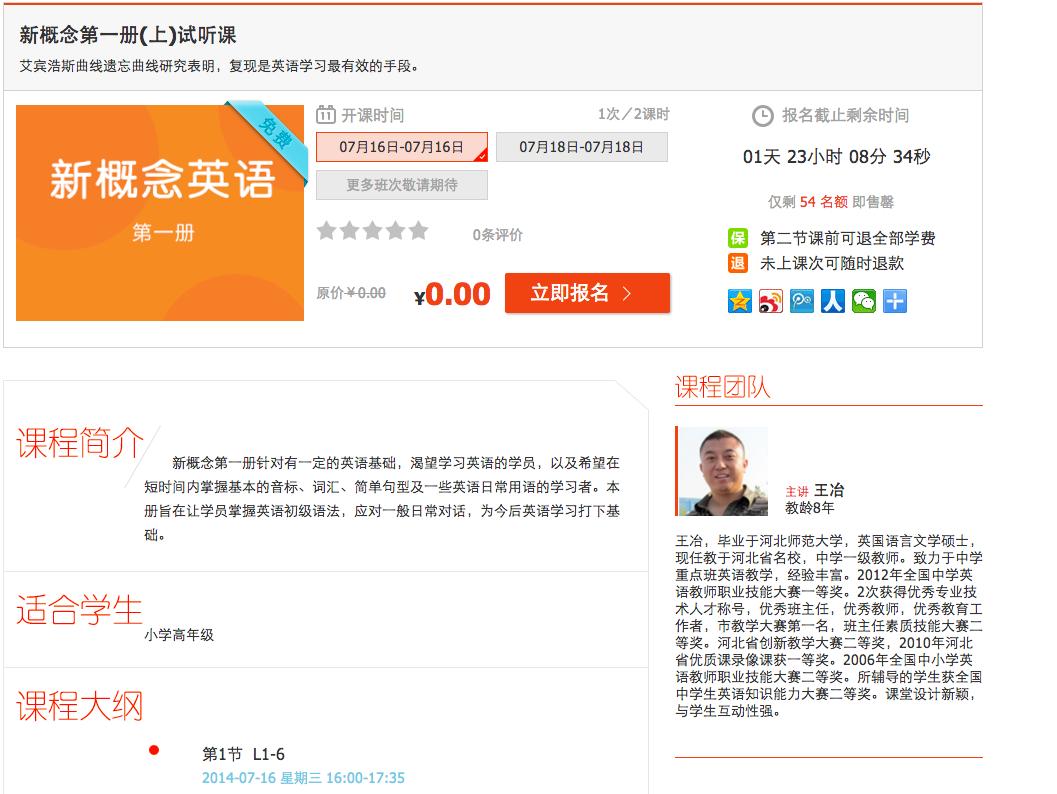Screen dimensions: 1057x794
Task: Click the orange 退 refund badge
Action: point(738,264)
